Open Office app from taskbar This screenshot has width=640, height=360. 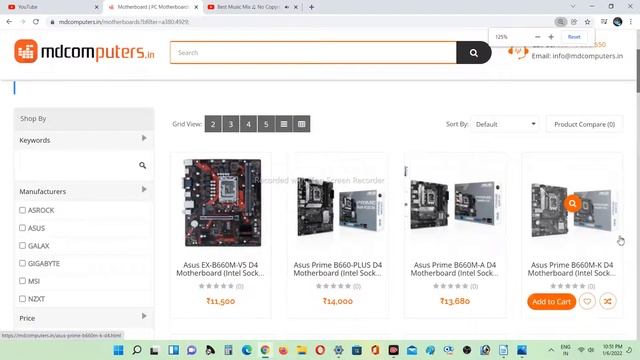(375, 350)
